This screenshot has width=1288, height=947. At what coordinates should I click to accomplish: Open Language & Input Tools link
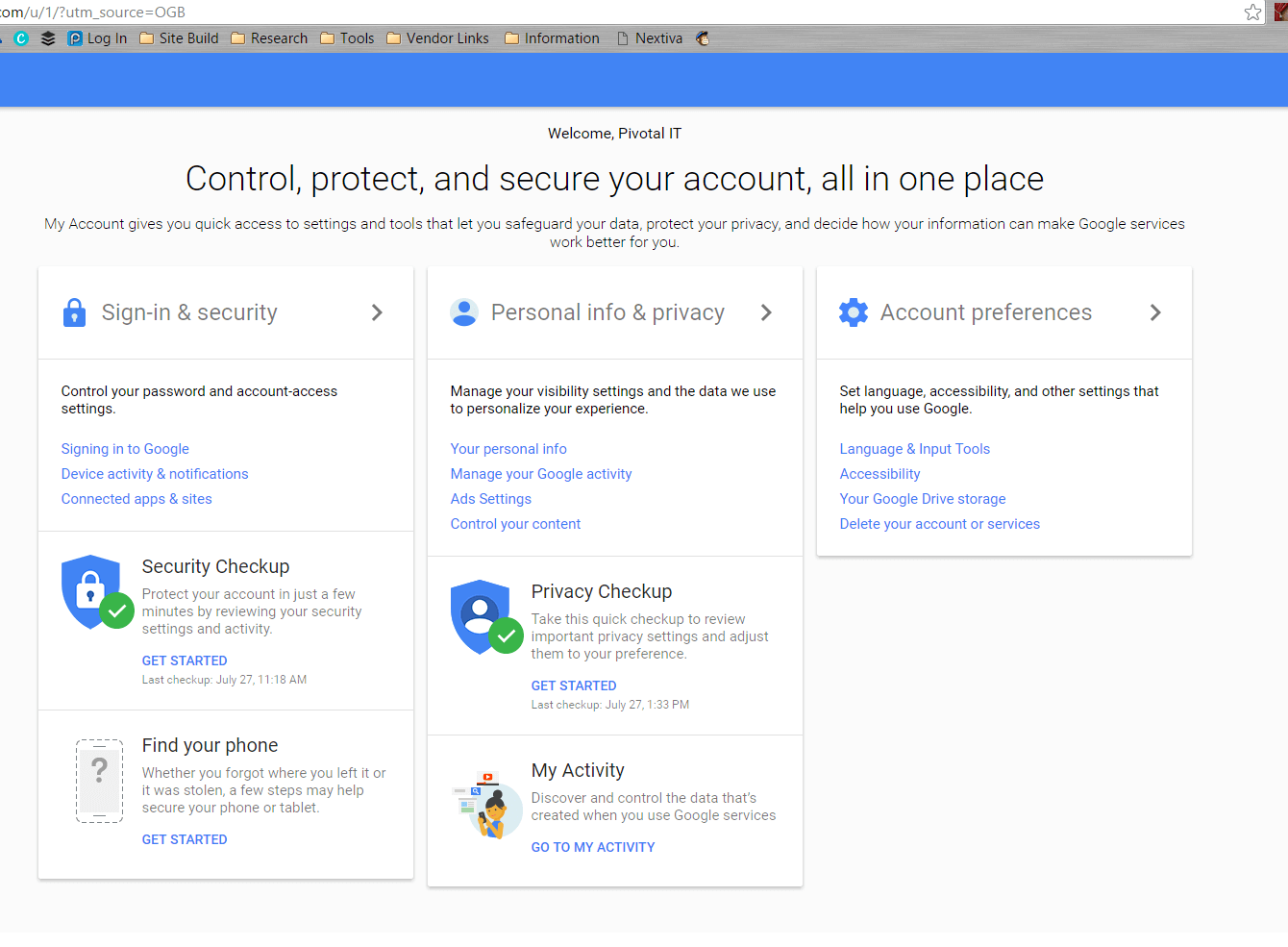[914, 449]
